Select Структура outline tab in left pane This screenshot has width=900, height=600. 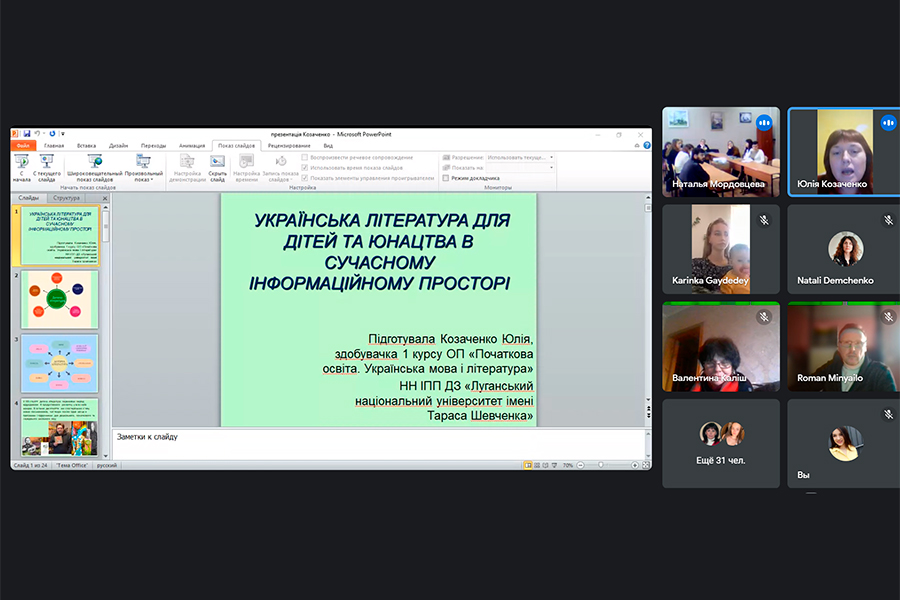click(x=67, y=198)
